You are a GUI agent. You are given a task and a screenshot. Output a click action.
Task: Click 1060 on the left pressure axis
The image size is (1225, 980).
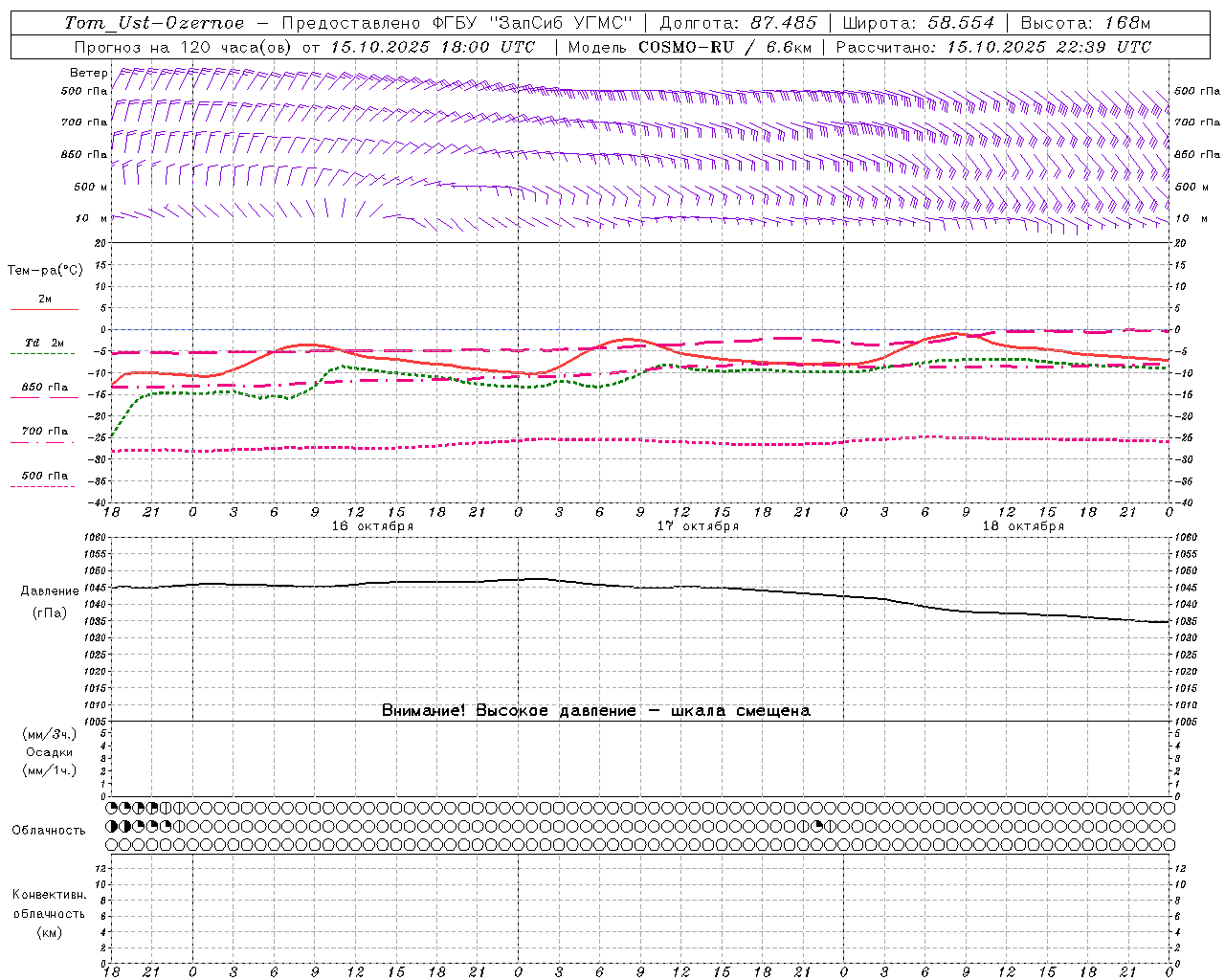pos(97,537)
